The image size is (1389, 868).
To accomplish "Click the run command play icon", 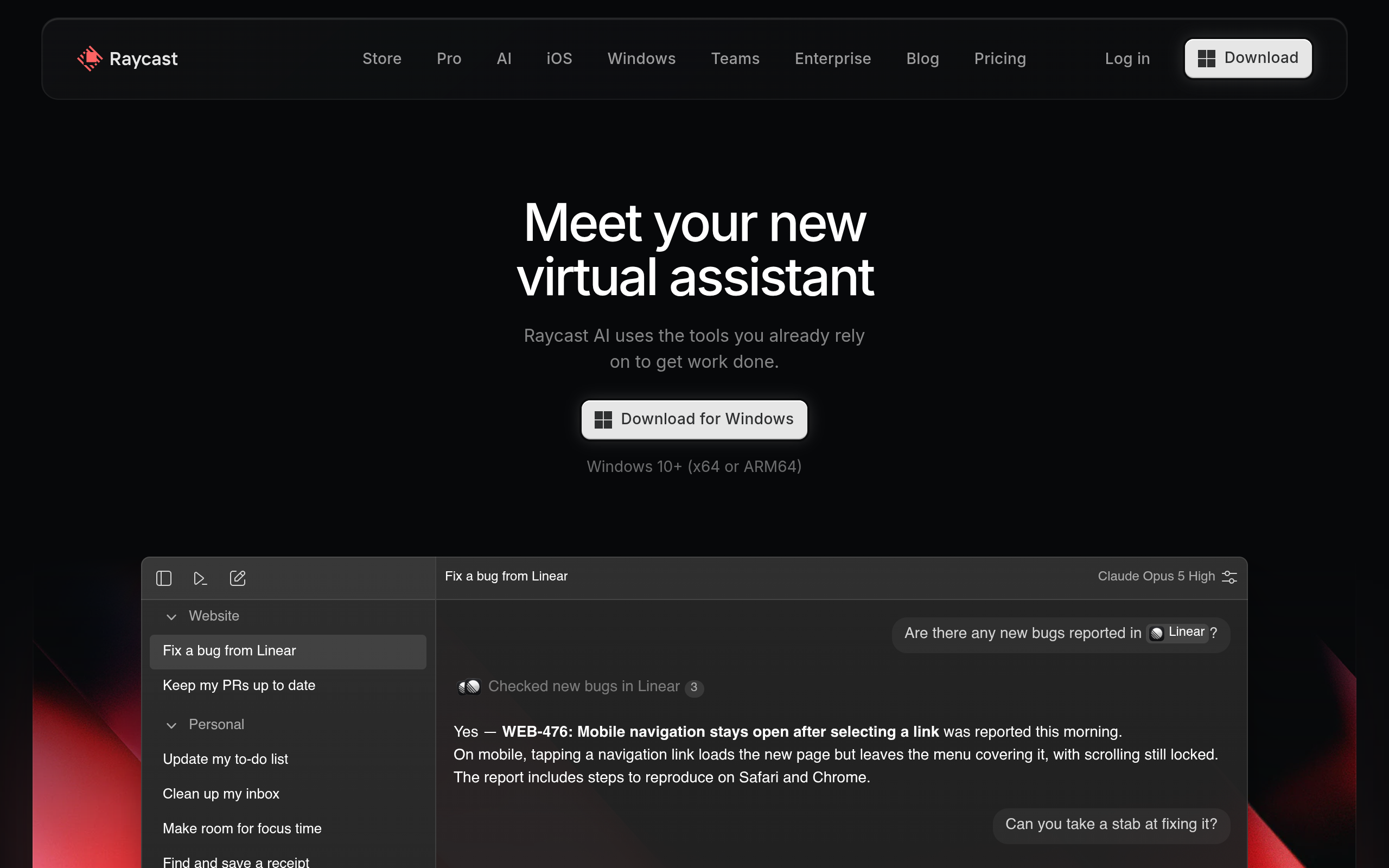I will 200,578.
